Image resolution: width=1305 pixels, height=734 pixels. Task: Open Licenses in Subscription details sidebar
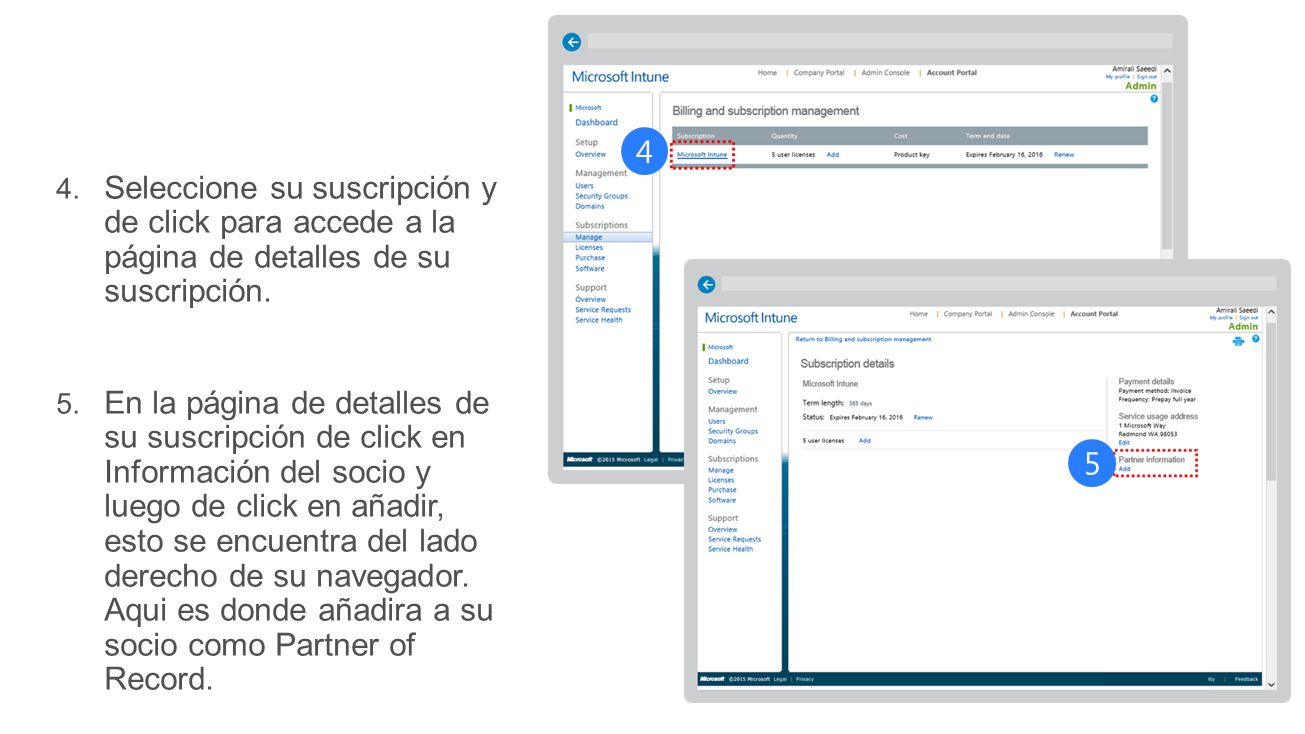721,480
